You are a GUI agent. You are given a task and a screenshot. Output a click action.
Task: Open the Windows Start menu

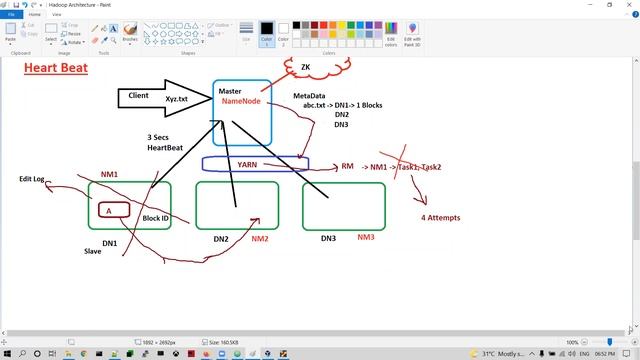7,353
